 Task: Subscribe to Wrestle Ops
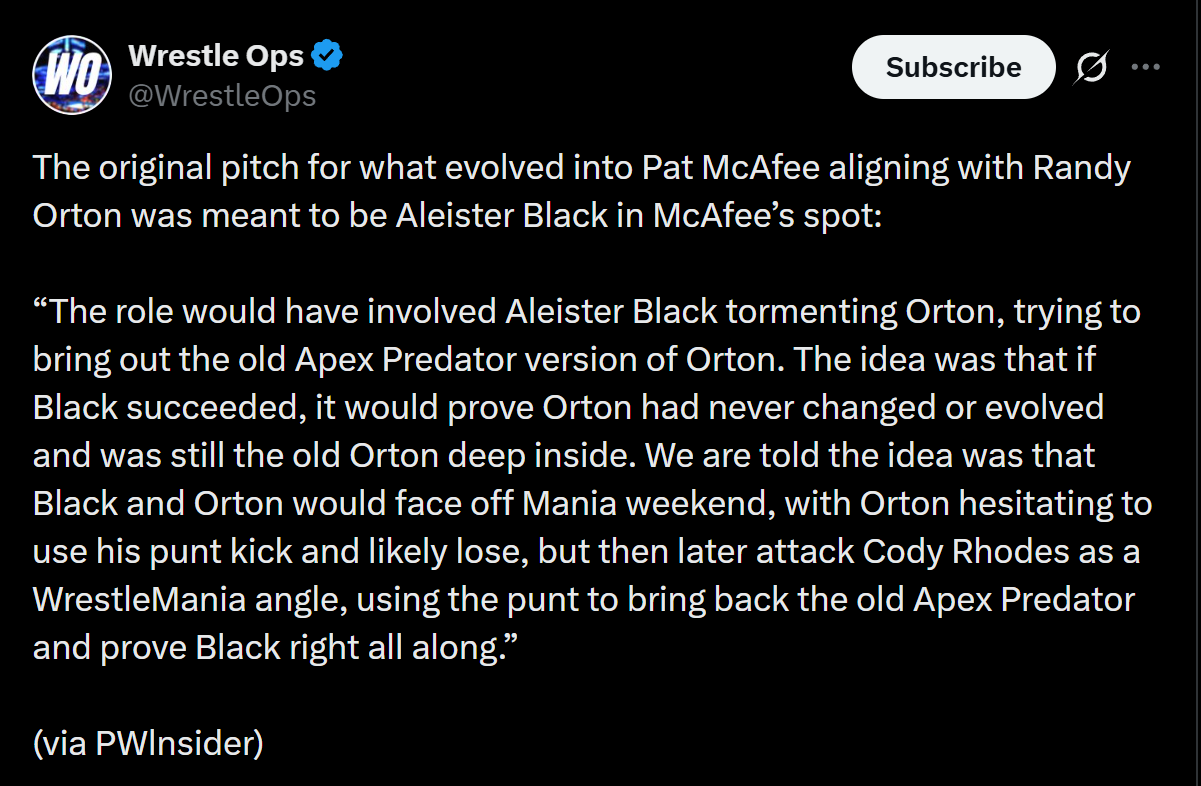(x=953, y=67)
